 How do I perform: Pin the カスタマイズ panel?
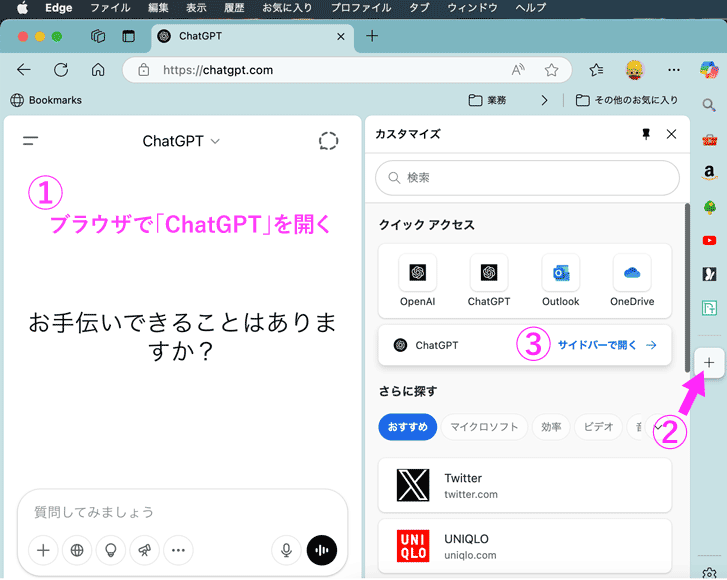646,134
